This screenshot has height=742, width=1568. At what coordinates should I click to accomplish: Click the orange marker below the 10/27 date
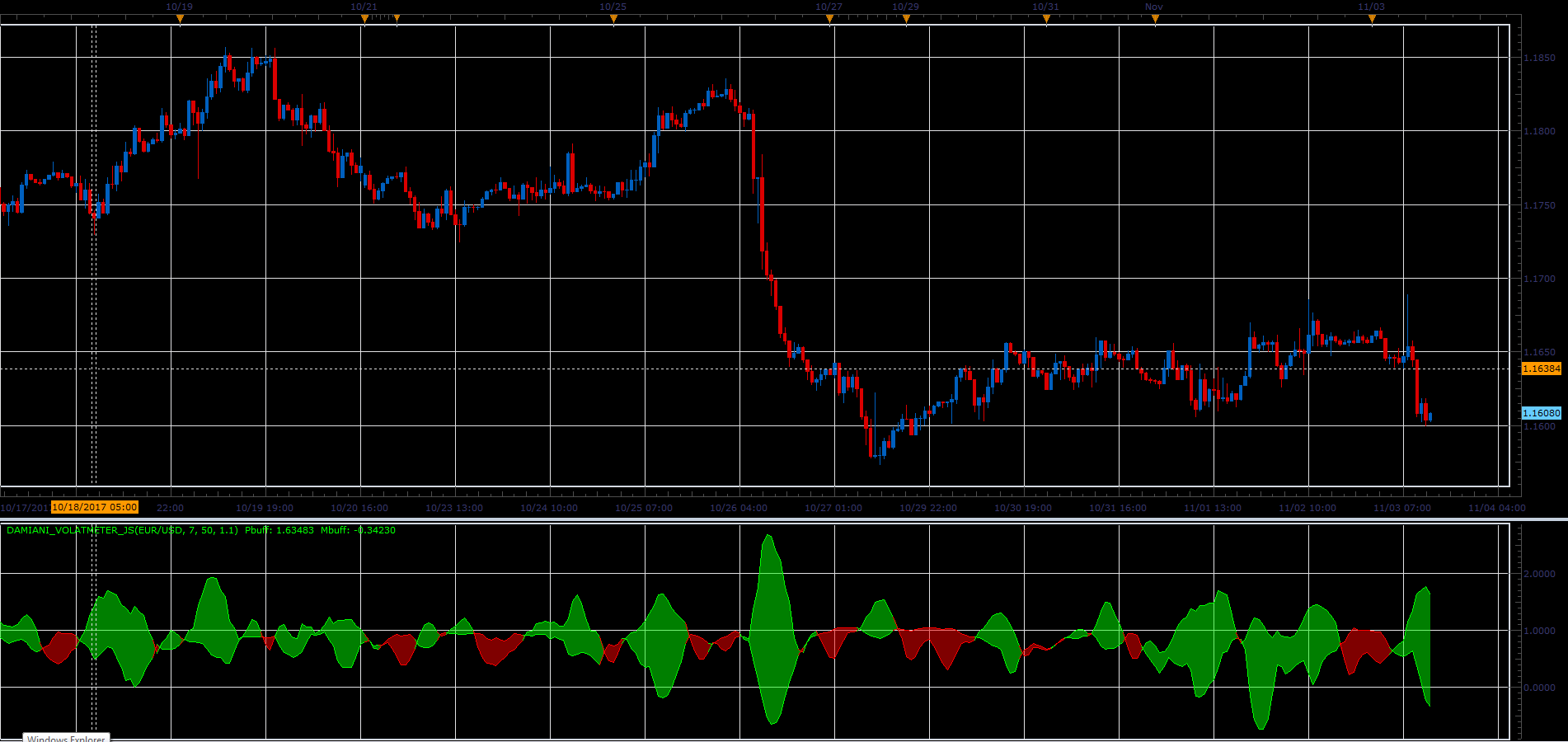[829, 19]
